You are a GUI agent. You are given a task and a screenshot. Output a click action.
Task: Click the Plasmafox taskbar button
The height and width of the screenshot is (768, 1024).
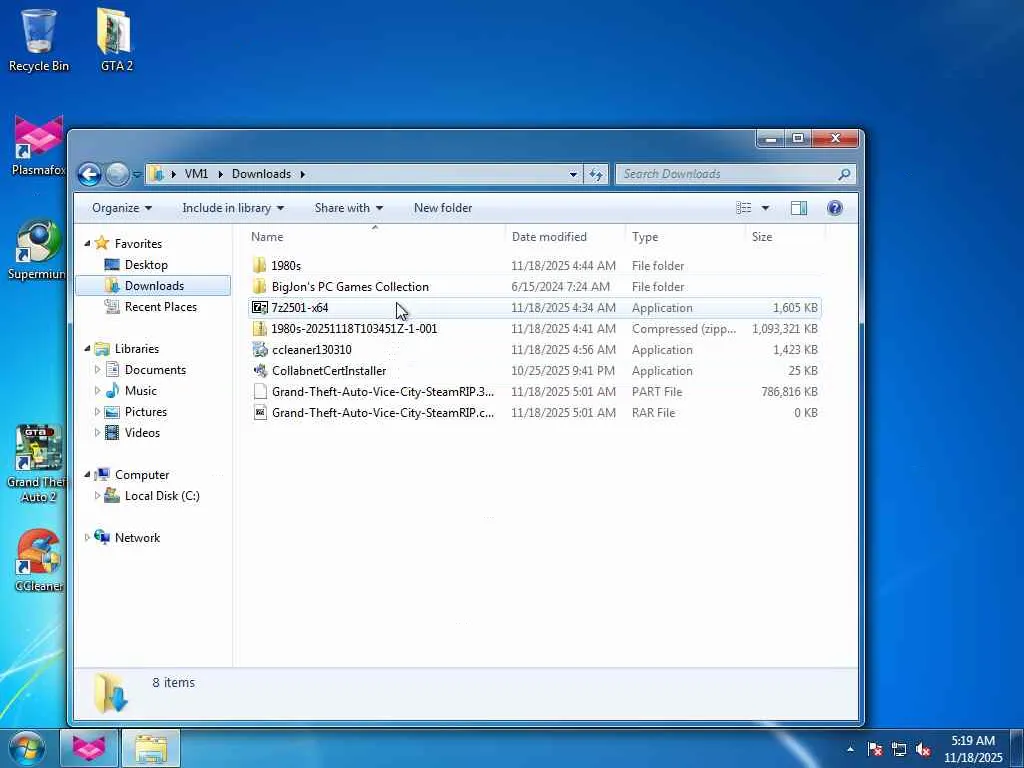click(89, 748)
